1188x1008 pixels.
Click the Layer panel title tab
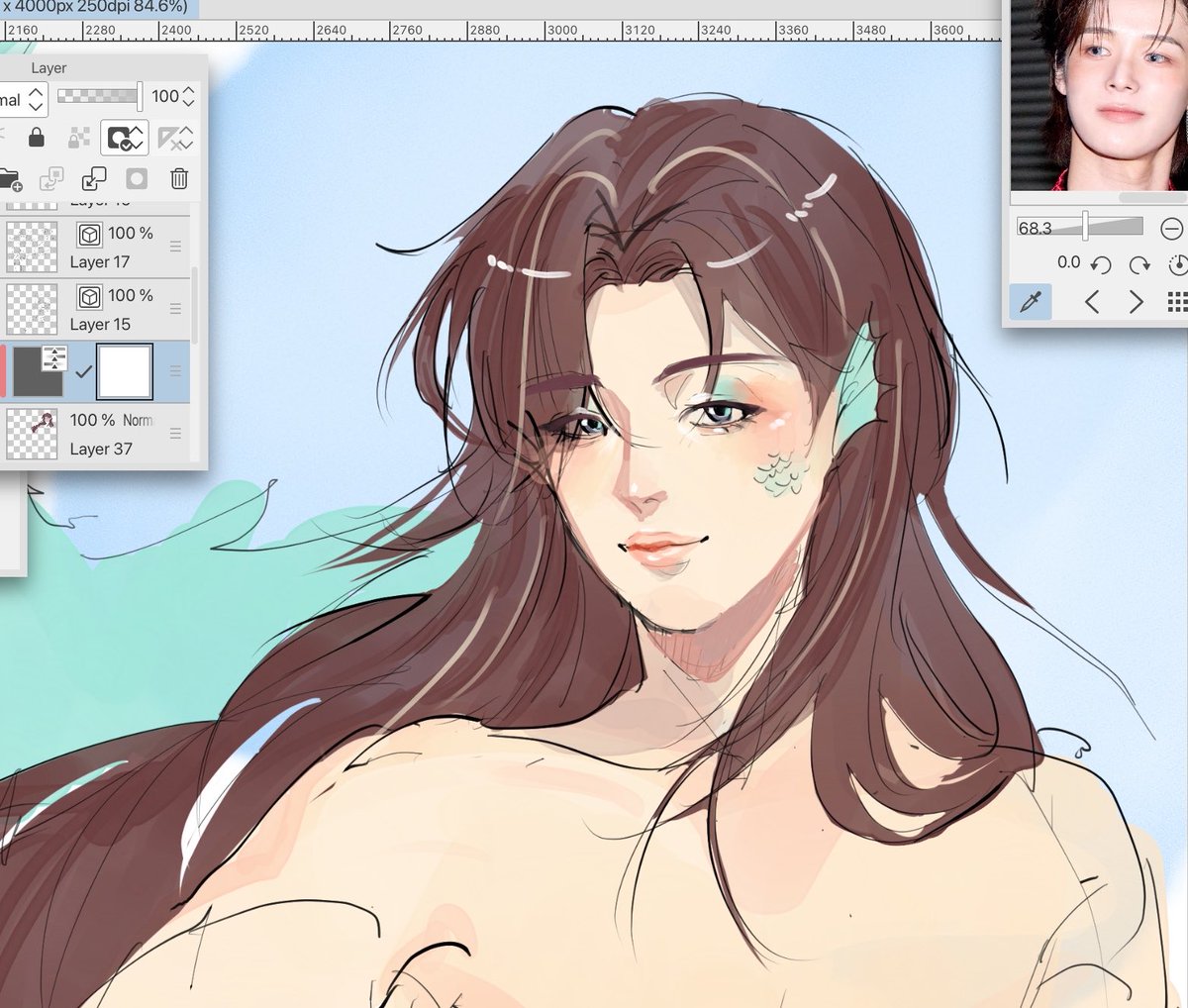click(x=49, y=68)
